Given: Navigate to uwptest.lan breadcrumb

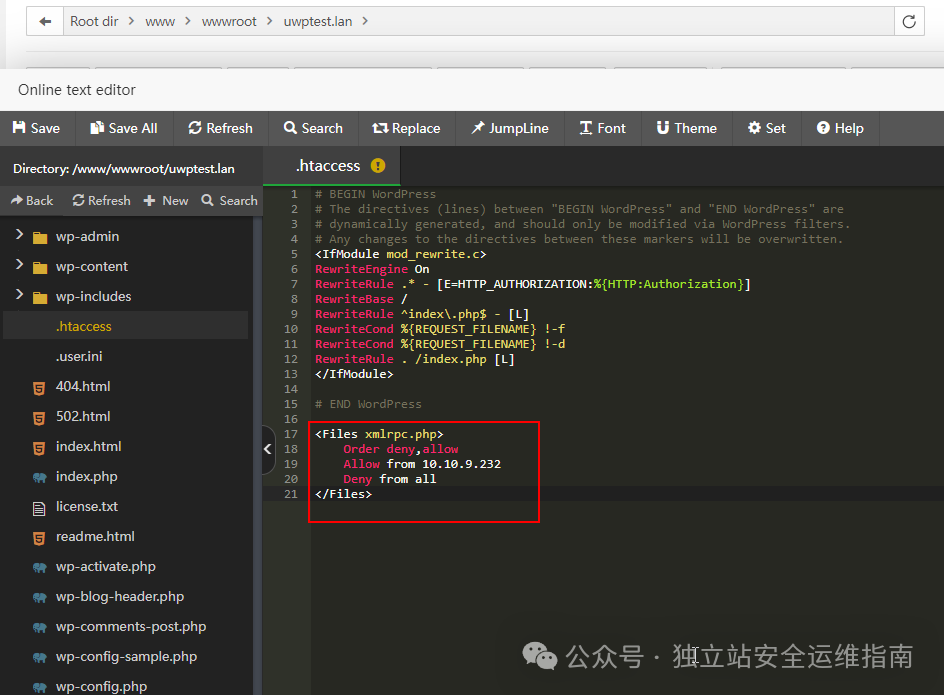Looking at the screenshot, I should (x=318, y=22).
